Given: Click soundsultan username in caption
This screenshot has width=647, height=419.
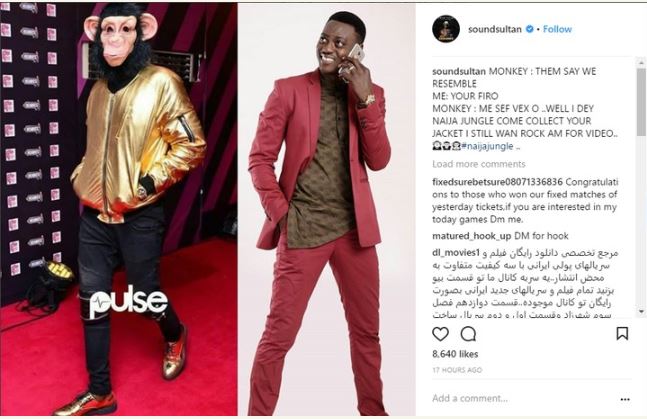Looking at the screenshot, I should [x=459, y=71].
